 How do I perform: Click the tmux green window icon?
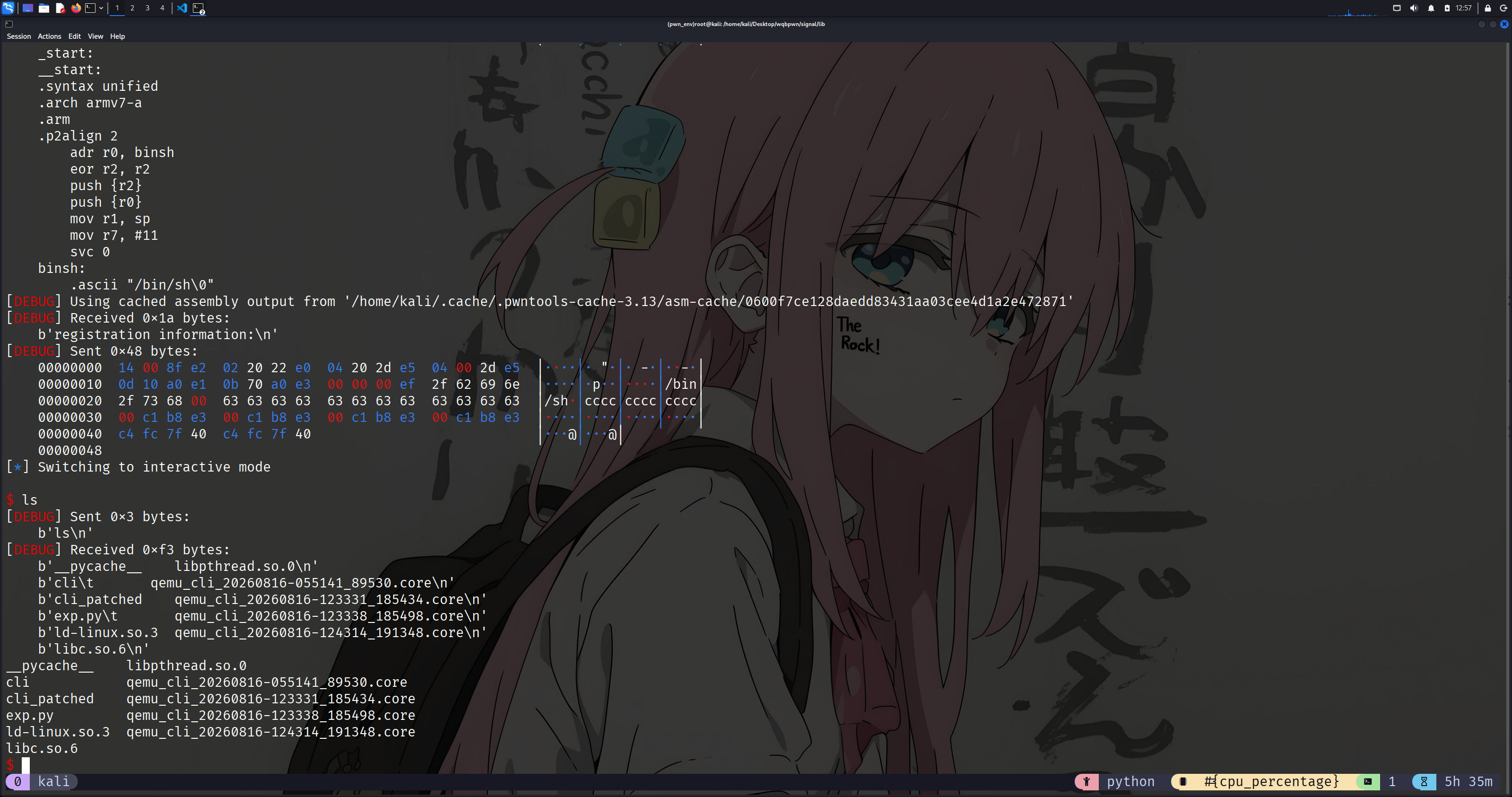click(1368, 782)
